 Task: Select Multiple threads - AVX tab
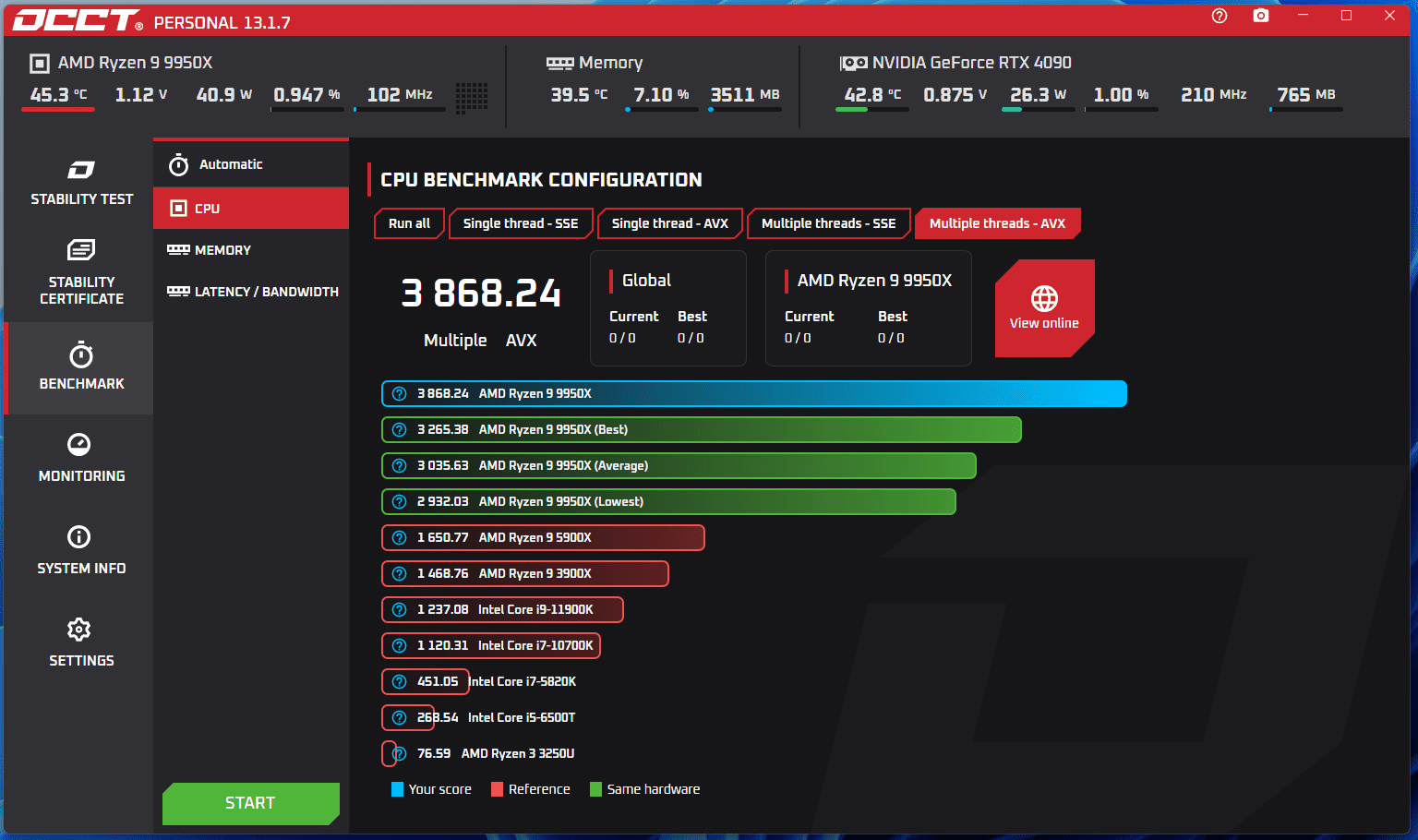coord(997,223)
